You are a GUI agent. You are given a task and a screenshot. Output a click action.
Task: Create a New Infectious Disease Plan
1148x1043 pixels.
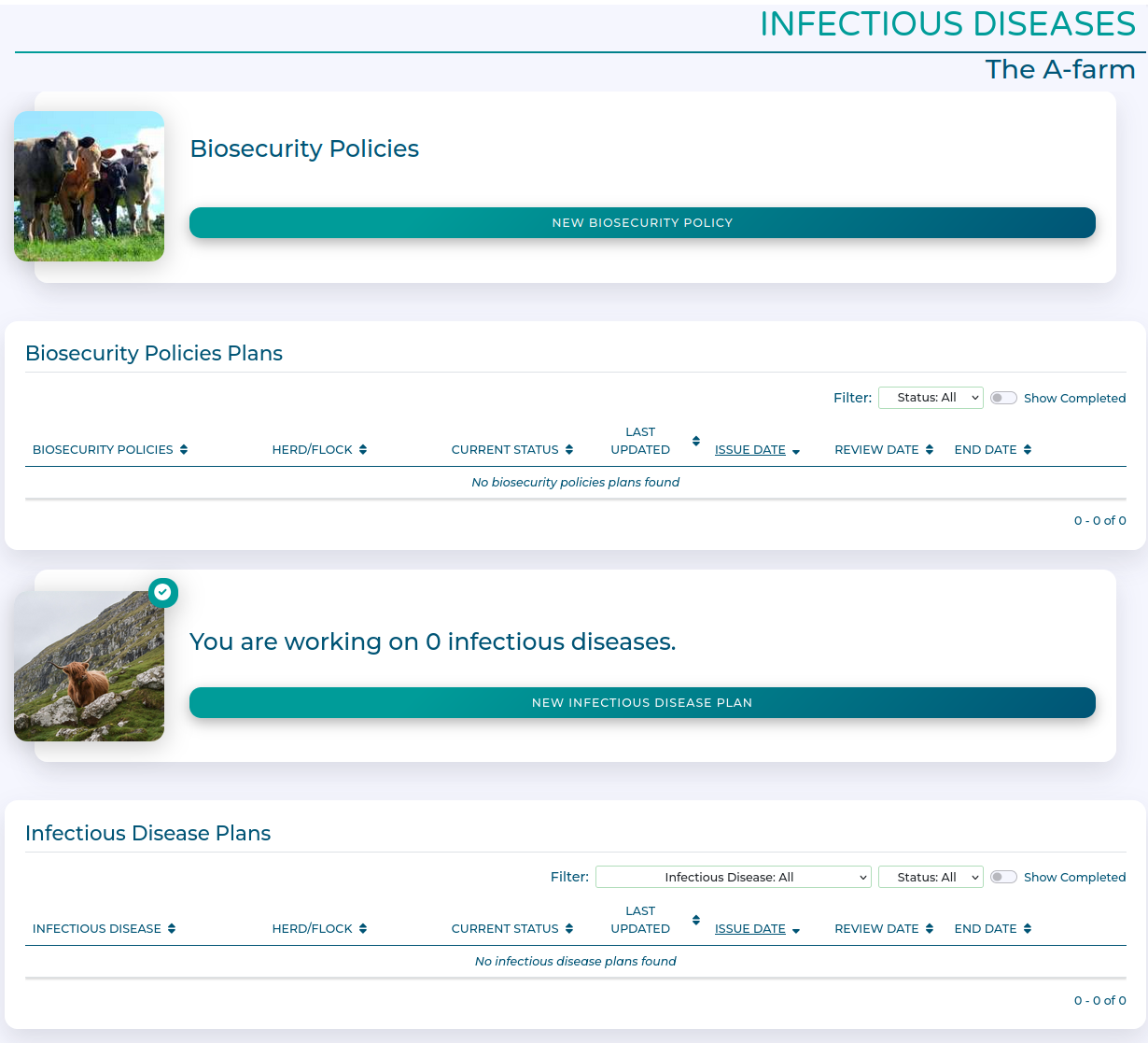pyautogui.click(x=642, y=703)
